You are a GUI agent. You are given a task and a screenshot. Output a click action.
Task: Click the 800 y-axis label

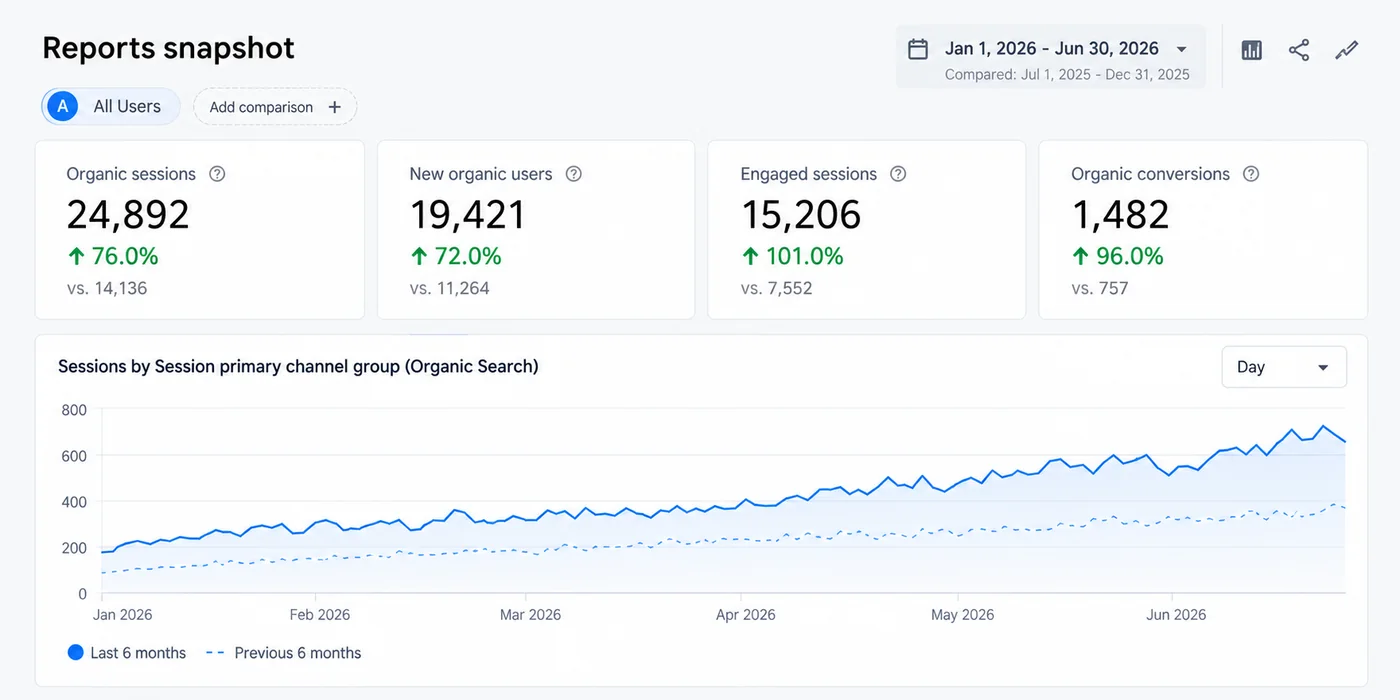click(74, 410)
